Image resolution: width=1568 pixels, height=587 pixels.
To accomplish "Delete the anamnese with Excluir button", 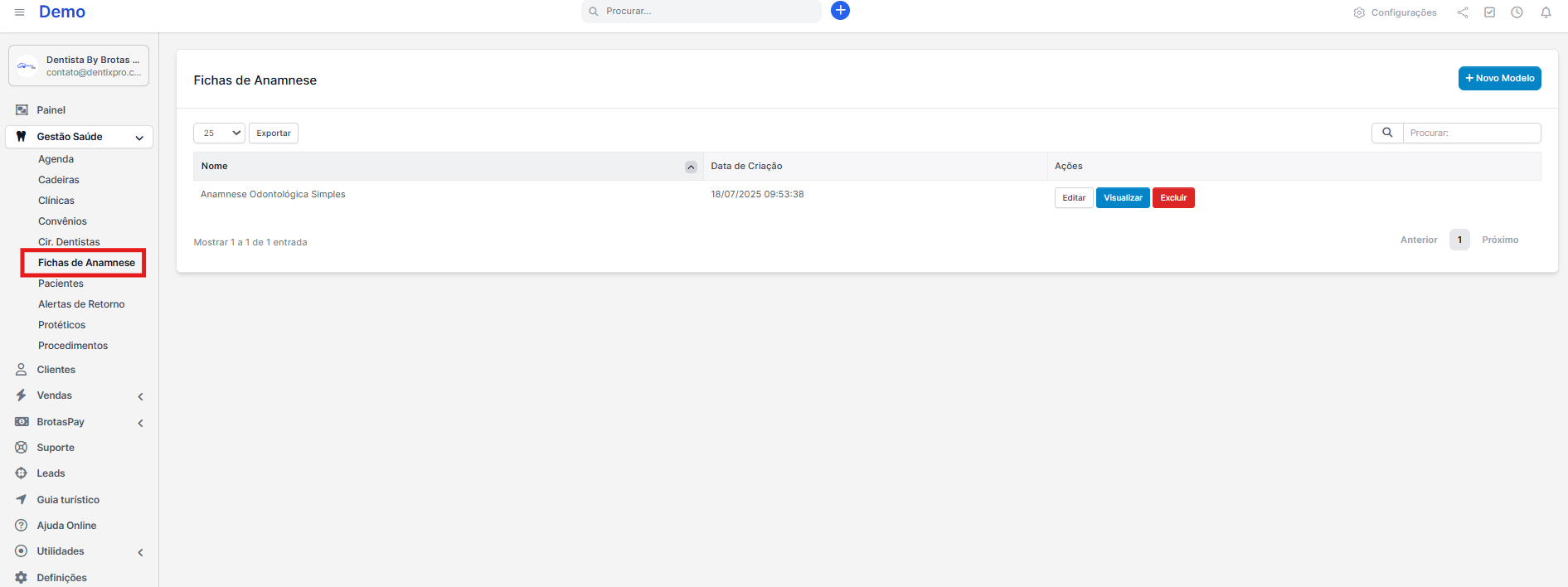I will [1172, 197].
